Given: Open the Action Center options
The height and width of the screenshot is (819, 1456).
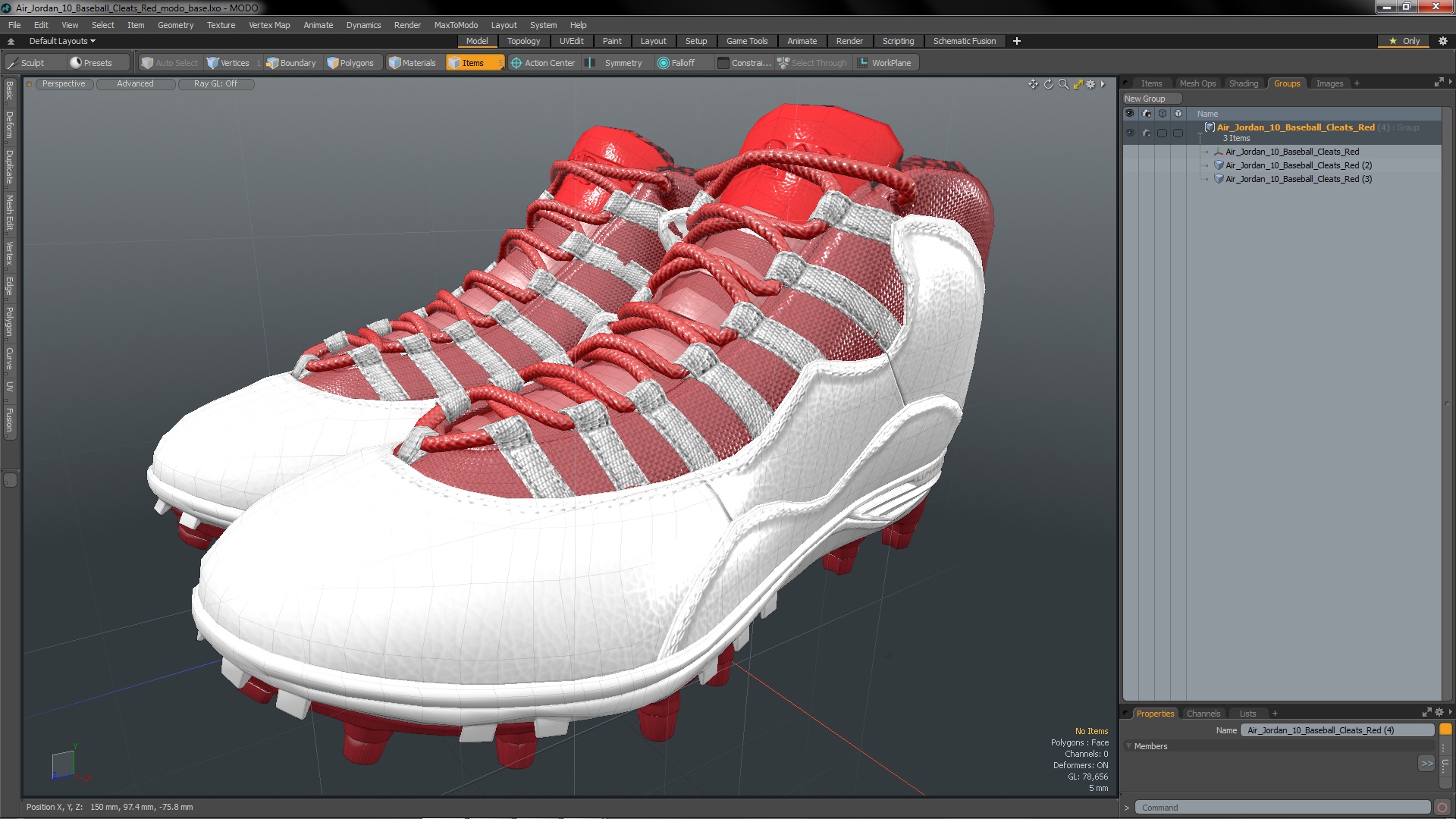Looking at the screenshot, I should (x=543, y=63).
